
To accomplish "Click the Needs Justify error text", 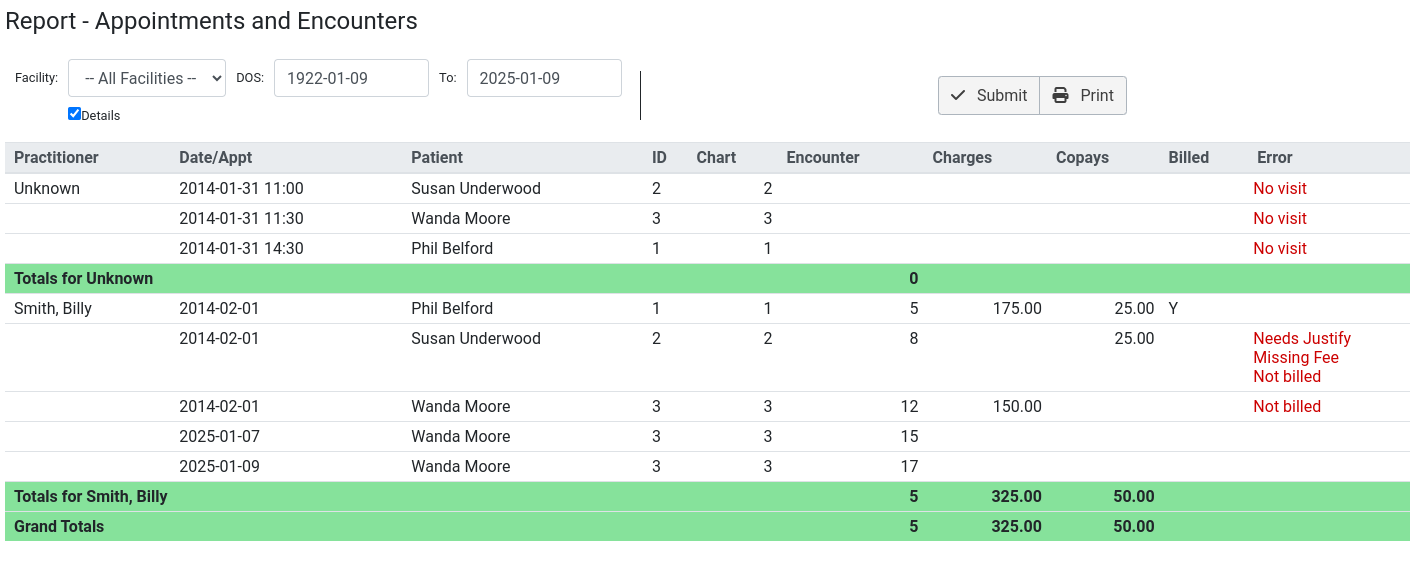I will pyautogui.click(x=1302, y=338).
